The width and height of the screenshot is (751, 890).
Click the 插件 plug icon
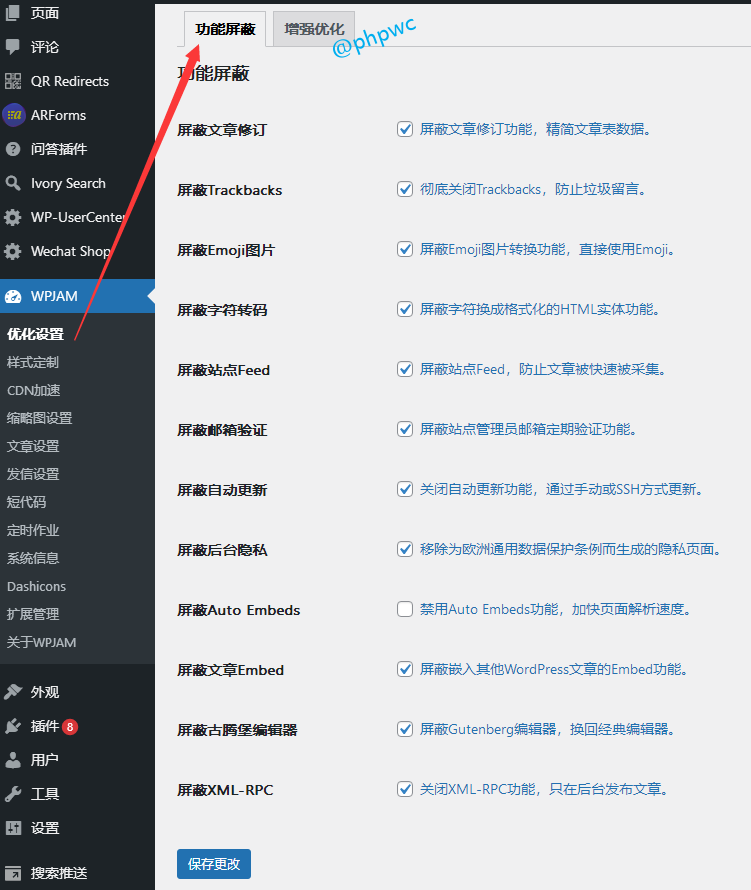(x=12, y=726)
